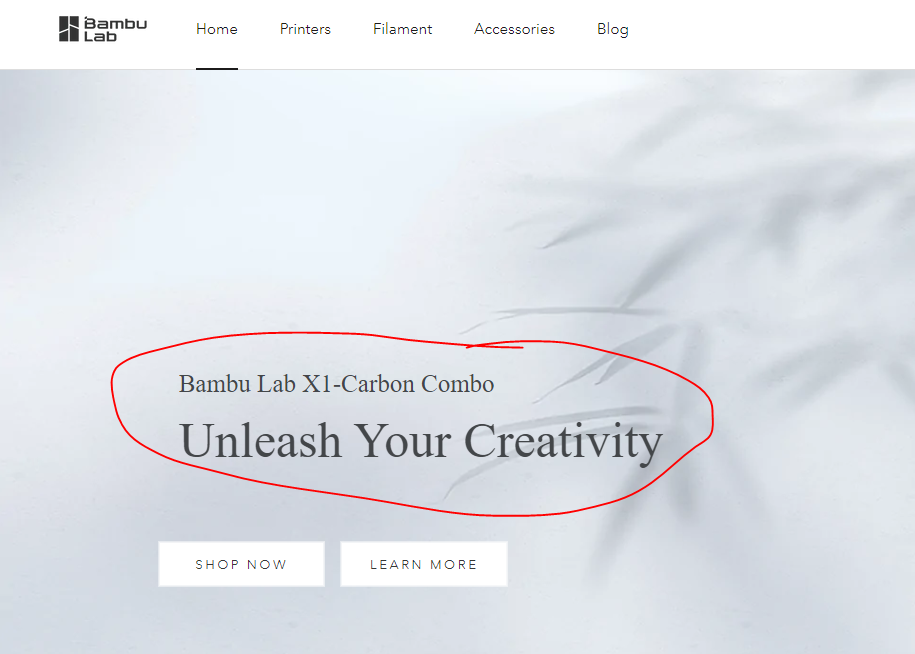
Task: Visit the Blog page
Action: [x=613, y=30]
